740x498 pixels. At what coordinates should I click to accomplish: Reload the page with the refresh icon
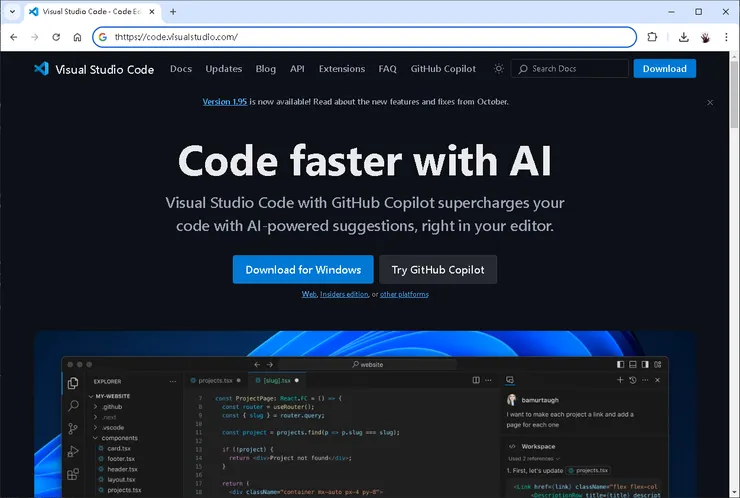click(56, 37)
